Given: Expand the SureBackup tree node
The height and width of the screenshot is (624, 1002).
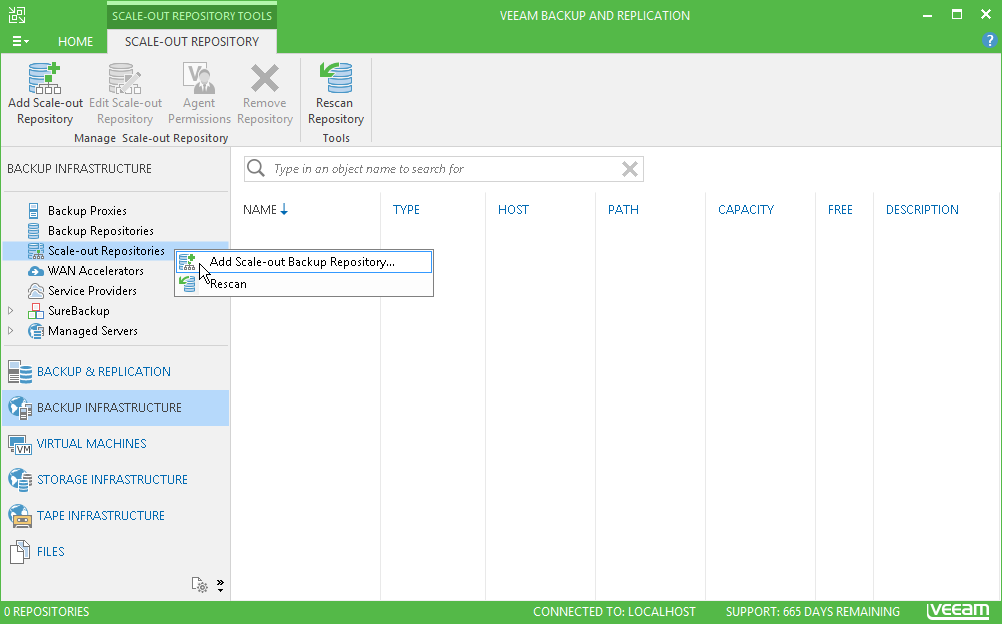Looking at the screenshot, I should pos(10,311).
